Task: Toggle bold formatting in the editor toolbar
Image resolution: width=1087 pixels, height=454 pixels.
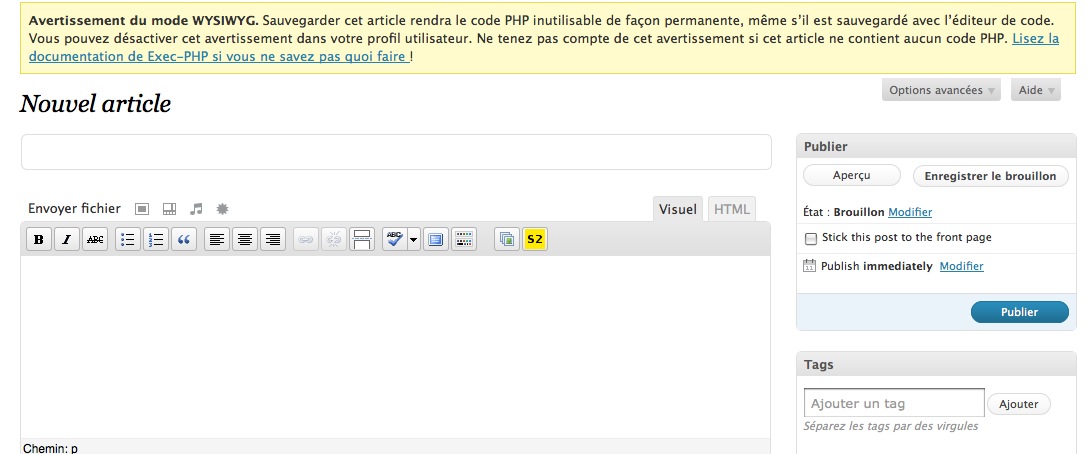Action: (39, 239)
